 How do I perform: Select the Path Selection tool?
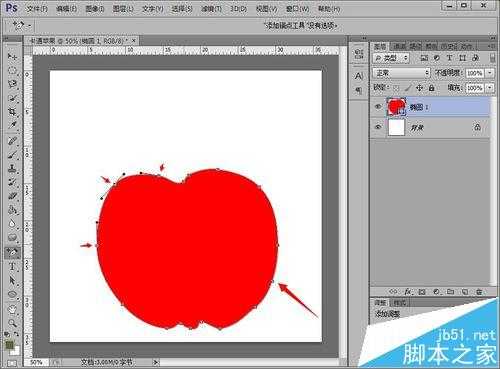click(12, 280)
